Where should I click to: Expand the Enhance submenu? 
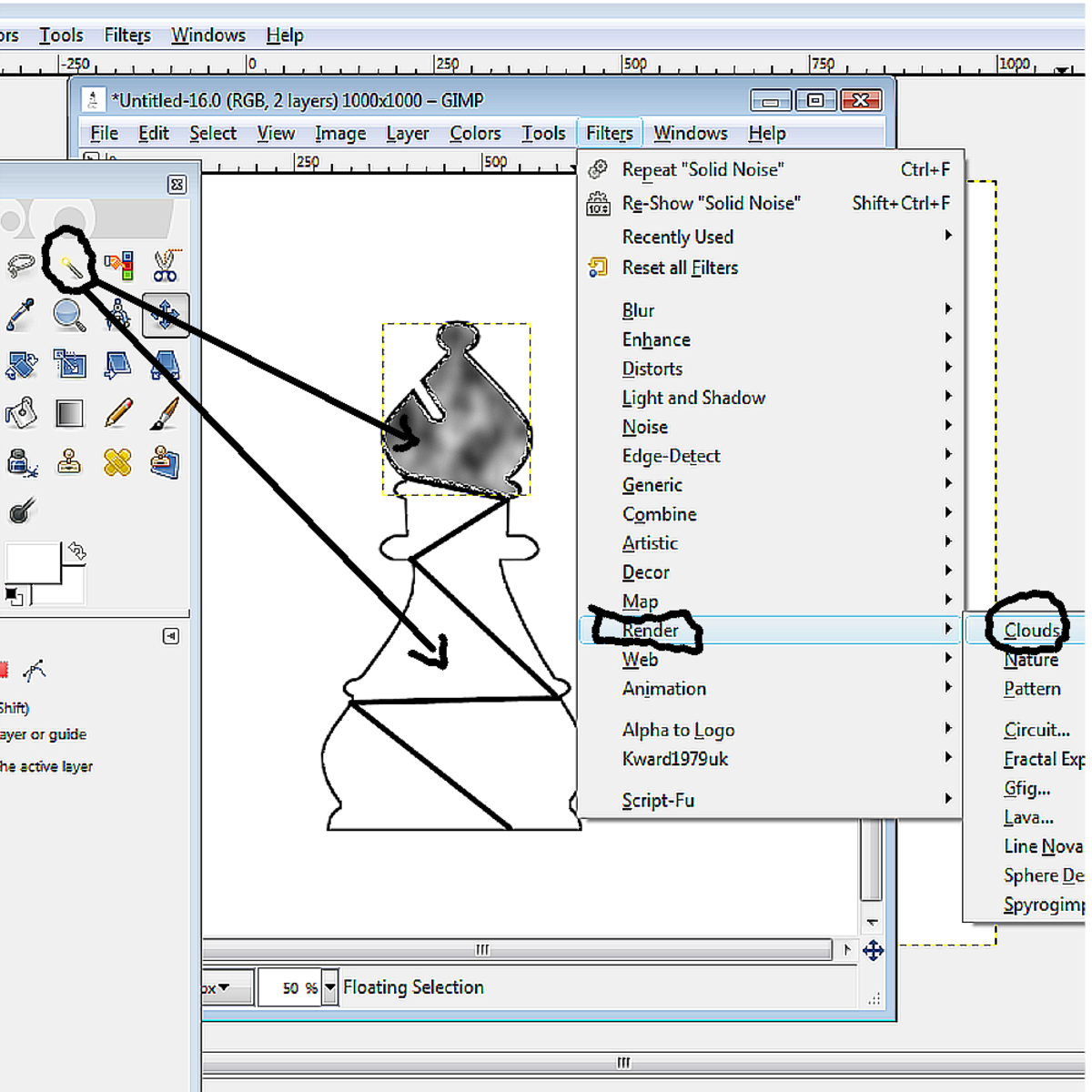point(770,339)
